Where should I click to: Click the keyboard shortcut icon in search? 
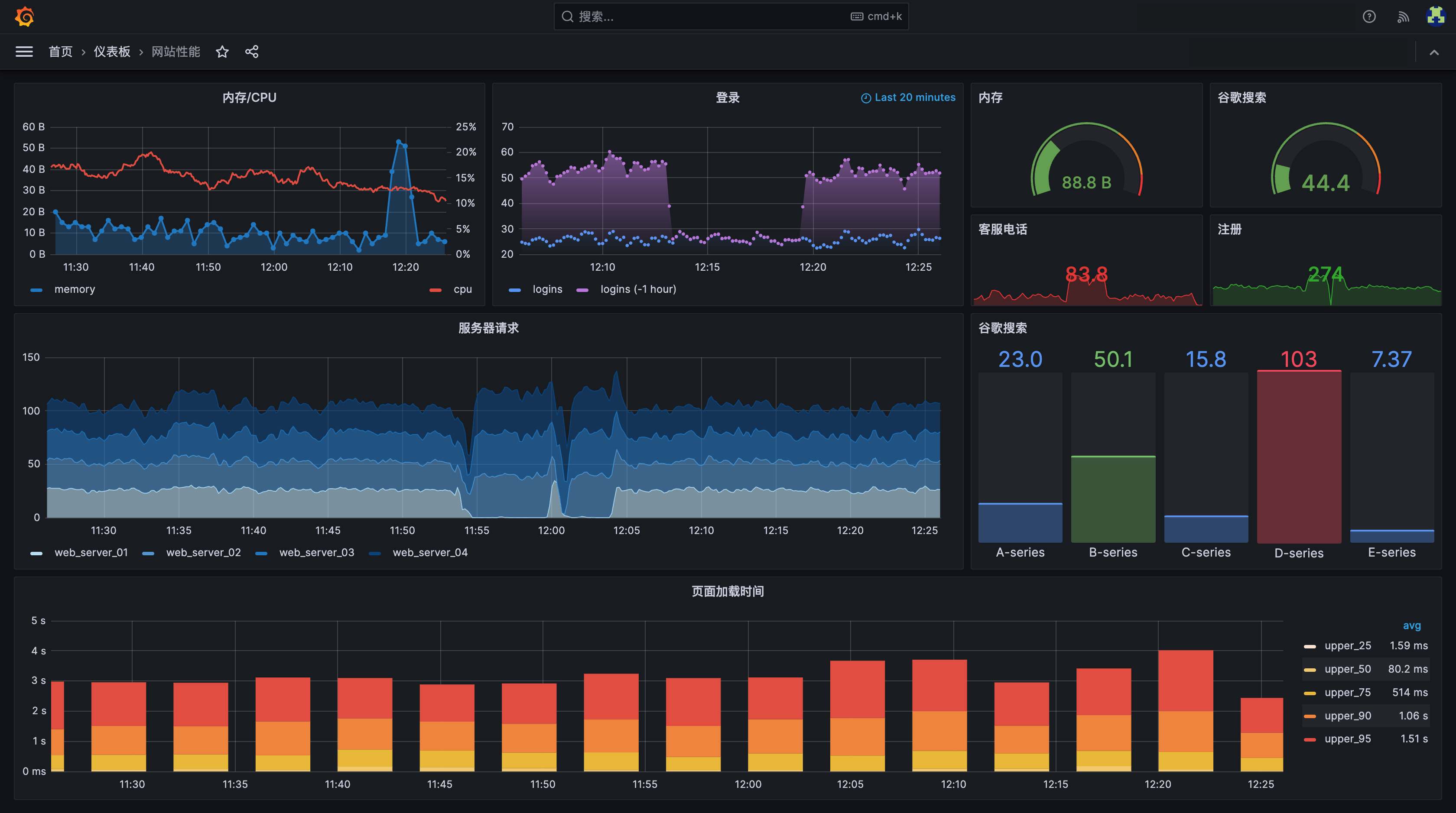click(x=857, y=16)
